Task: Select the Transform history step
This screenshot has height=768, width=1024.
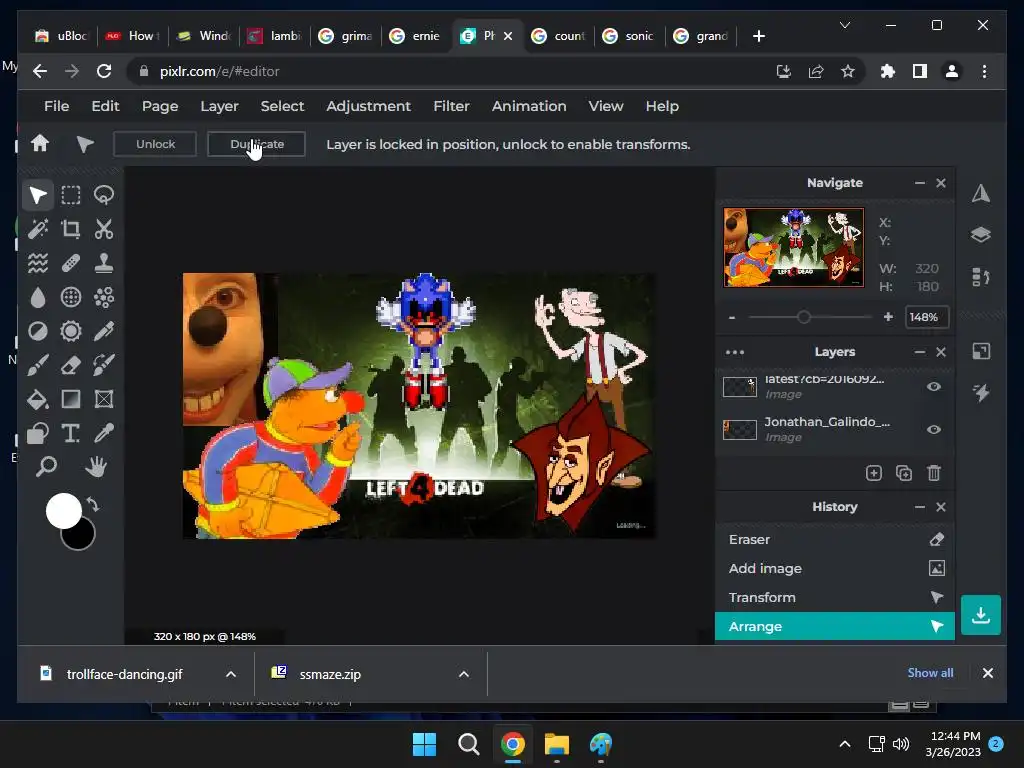Action: click(835, 597)
